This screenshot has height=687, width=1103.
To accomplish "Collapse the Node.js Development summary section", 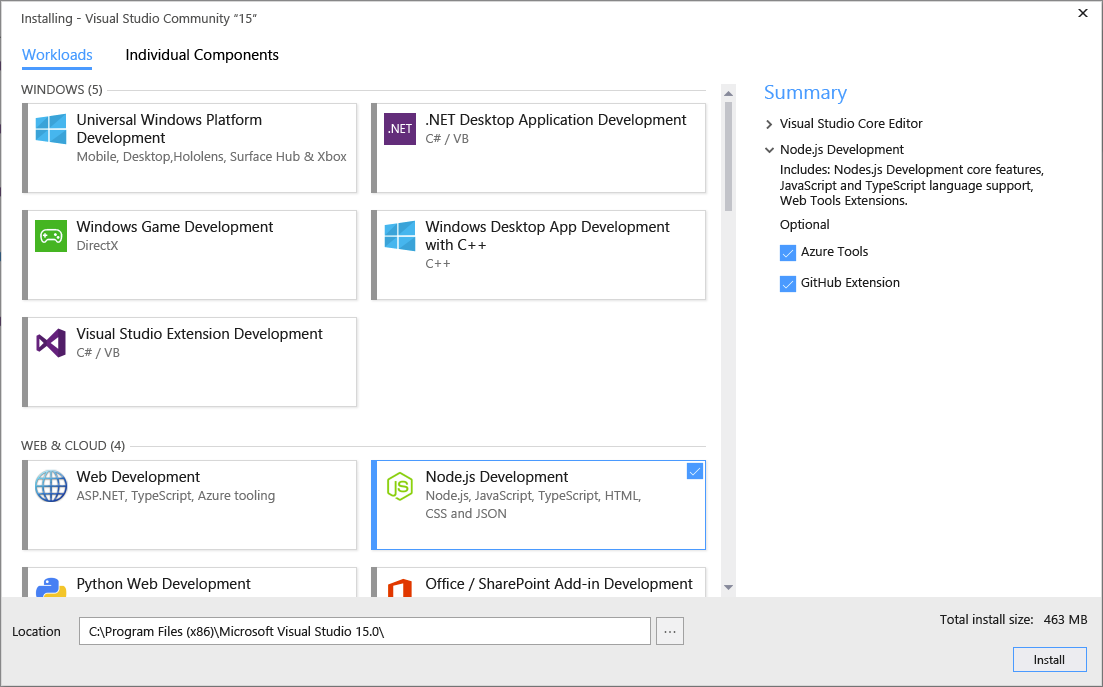I will pos(769,150).
